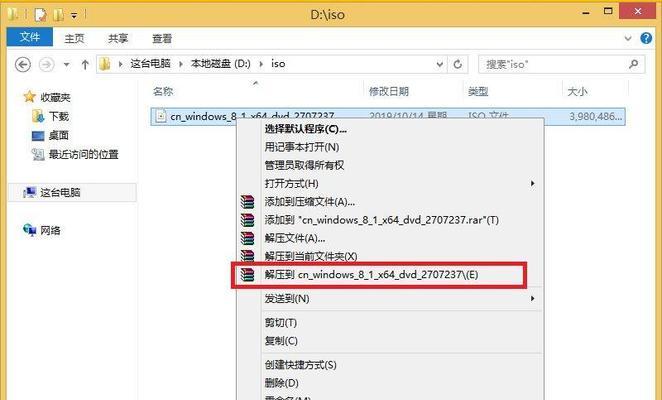This screenshot has width=662, height=400.
Task: Sort by the 类型 column header
Action: tap(478, 91)
